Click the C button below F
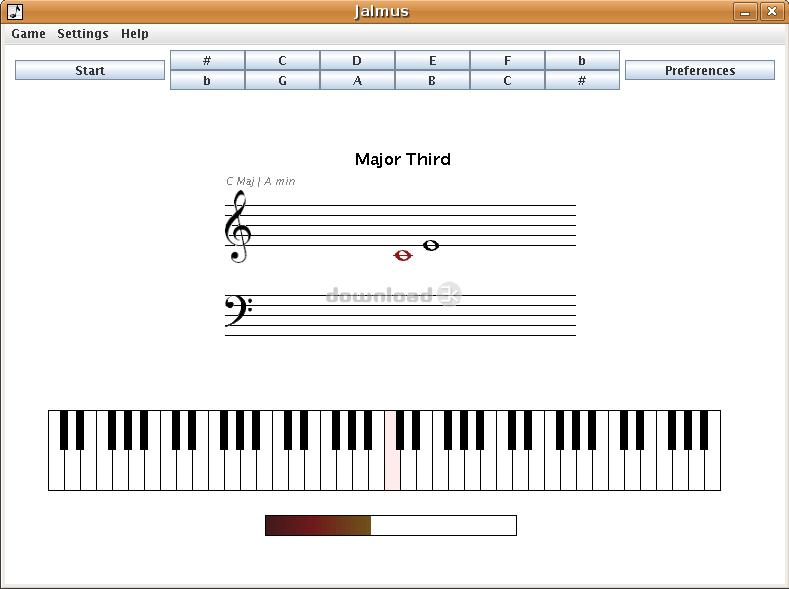This screenshot has width=789, height=589. point(507,80)
